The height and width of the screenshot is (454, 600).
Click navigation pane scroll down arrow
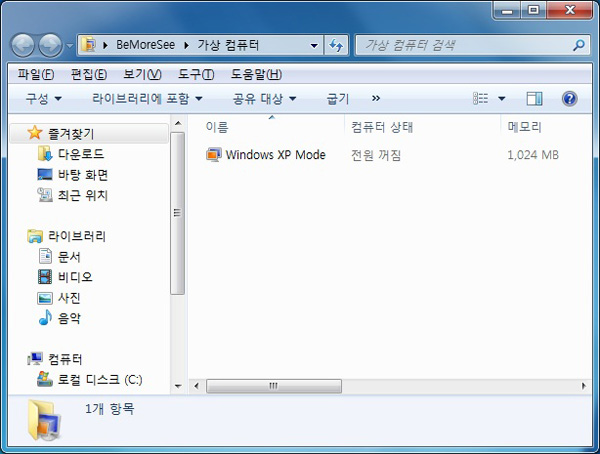(x=178, y=386)
